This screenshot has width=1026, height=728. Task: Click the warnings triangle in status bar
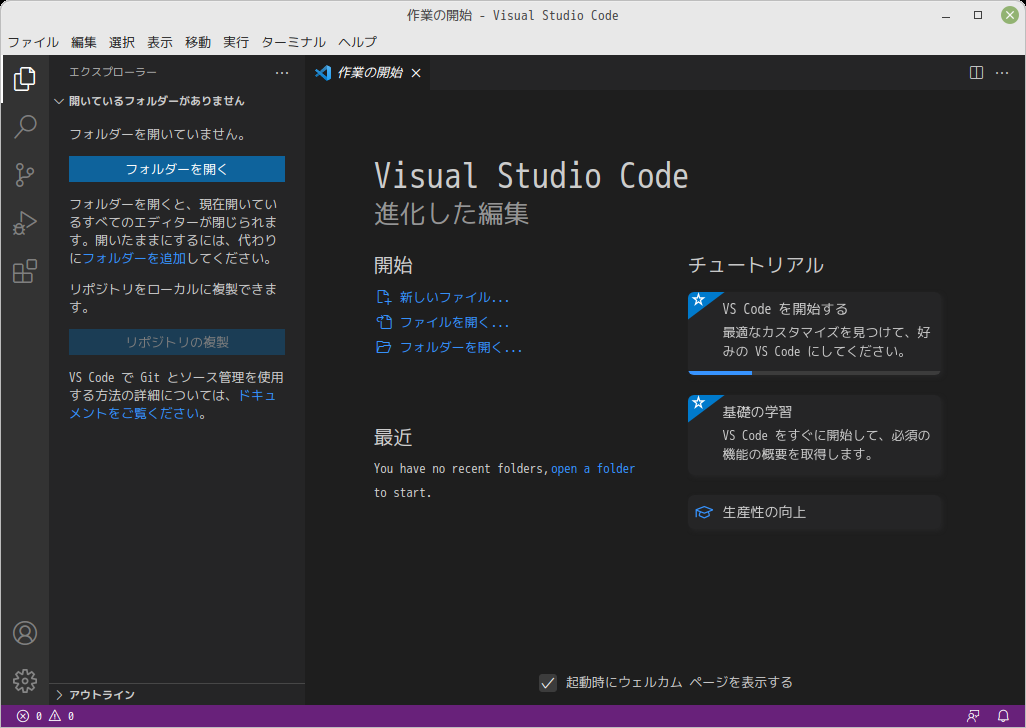(55, 716)
